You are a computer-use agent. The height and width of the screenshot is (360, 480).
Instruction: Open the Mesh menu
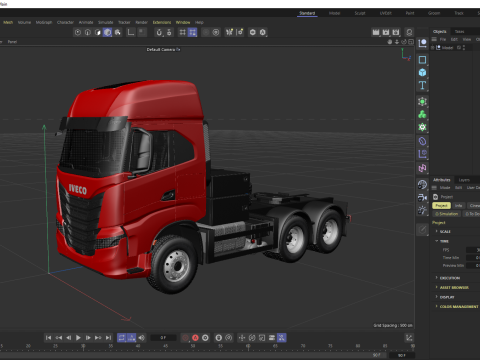(8, 22)
